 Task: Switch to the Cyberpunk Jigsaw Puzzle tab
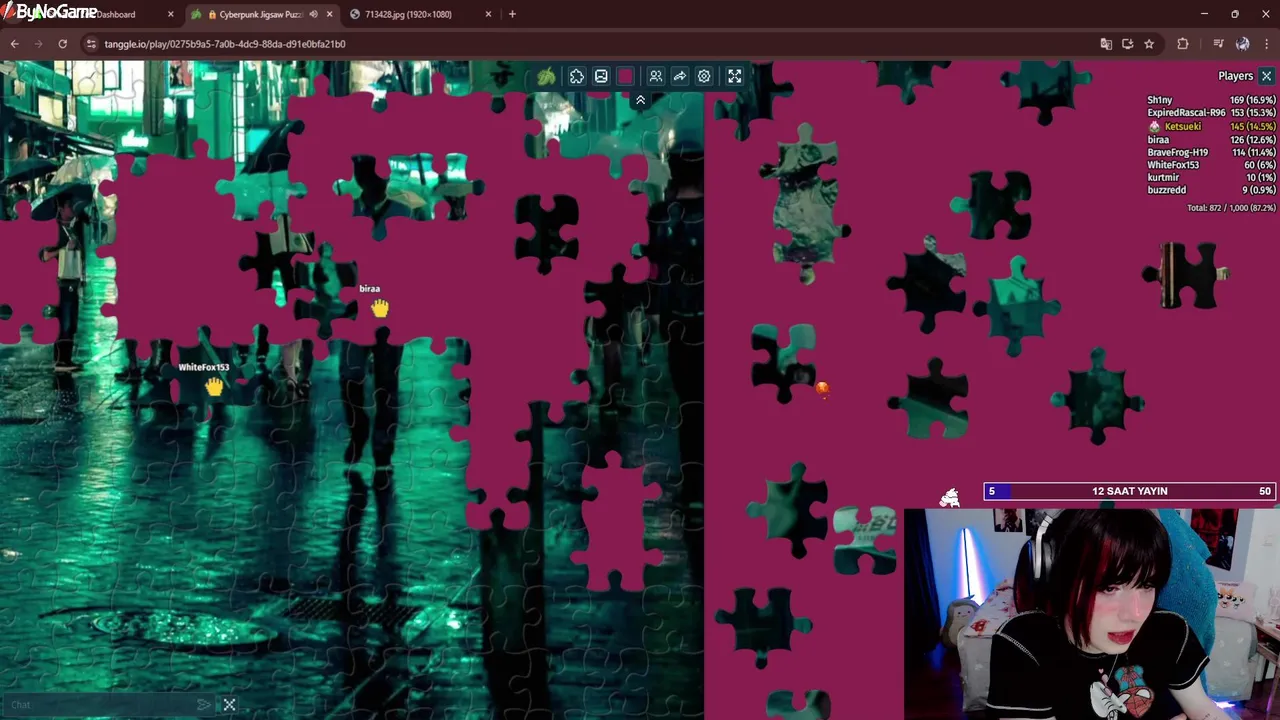tap(262, 14)
